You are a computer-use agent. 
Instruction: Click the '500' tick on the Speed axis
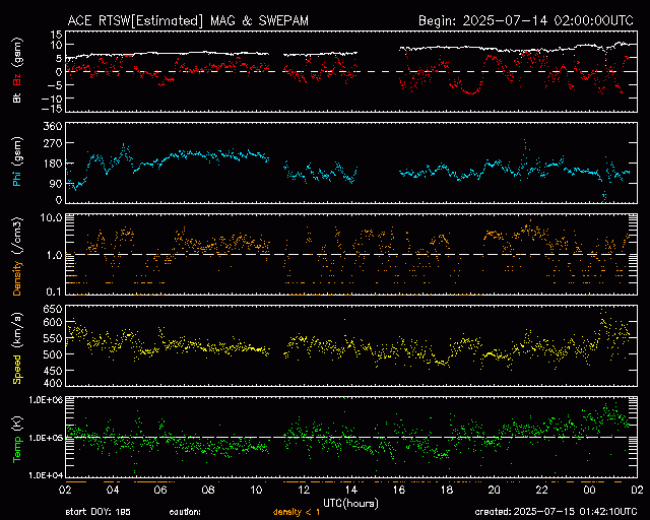[53, 355]
